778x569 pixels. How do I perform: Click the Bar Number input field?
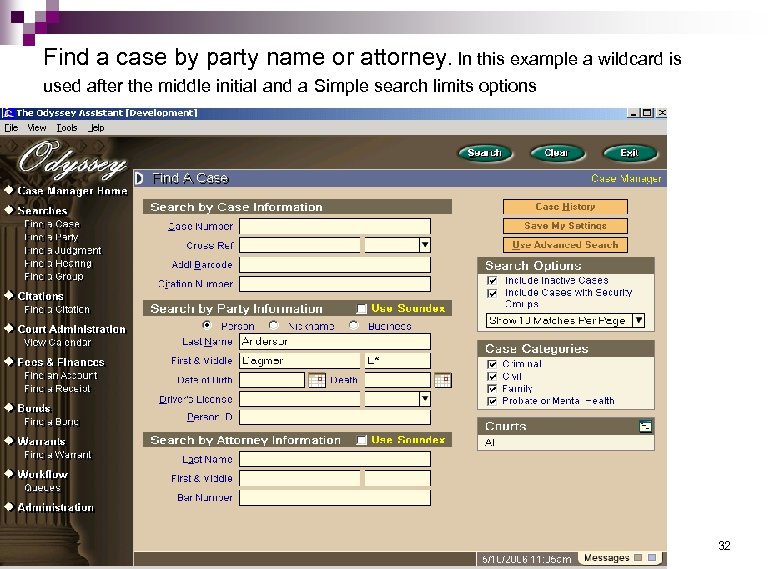pyautogui.click(x=335, y=498)
